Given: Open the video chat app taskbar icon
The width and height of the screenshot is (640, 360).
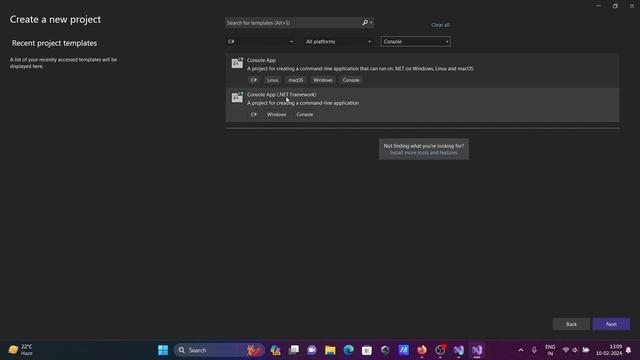Looking at the screenshot, I should click(x=312, y=350).
